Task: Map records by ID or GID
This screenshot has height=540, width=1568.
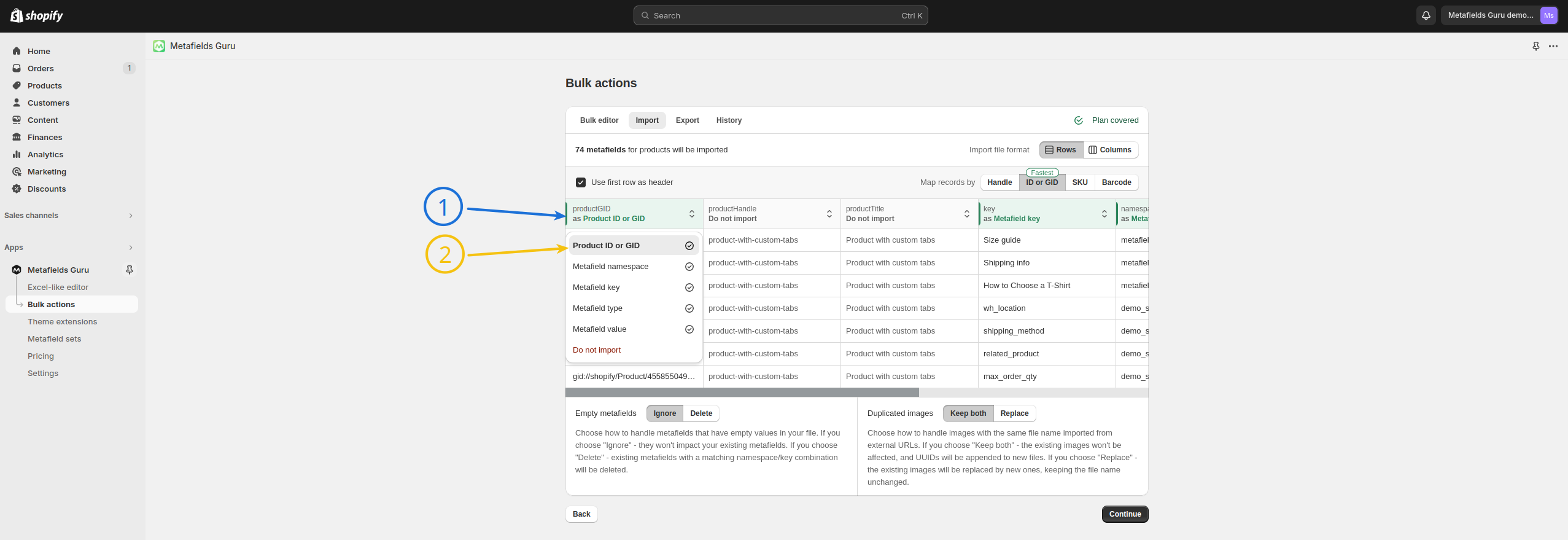Action: 1042,182
